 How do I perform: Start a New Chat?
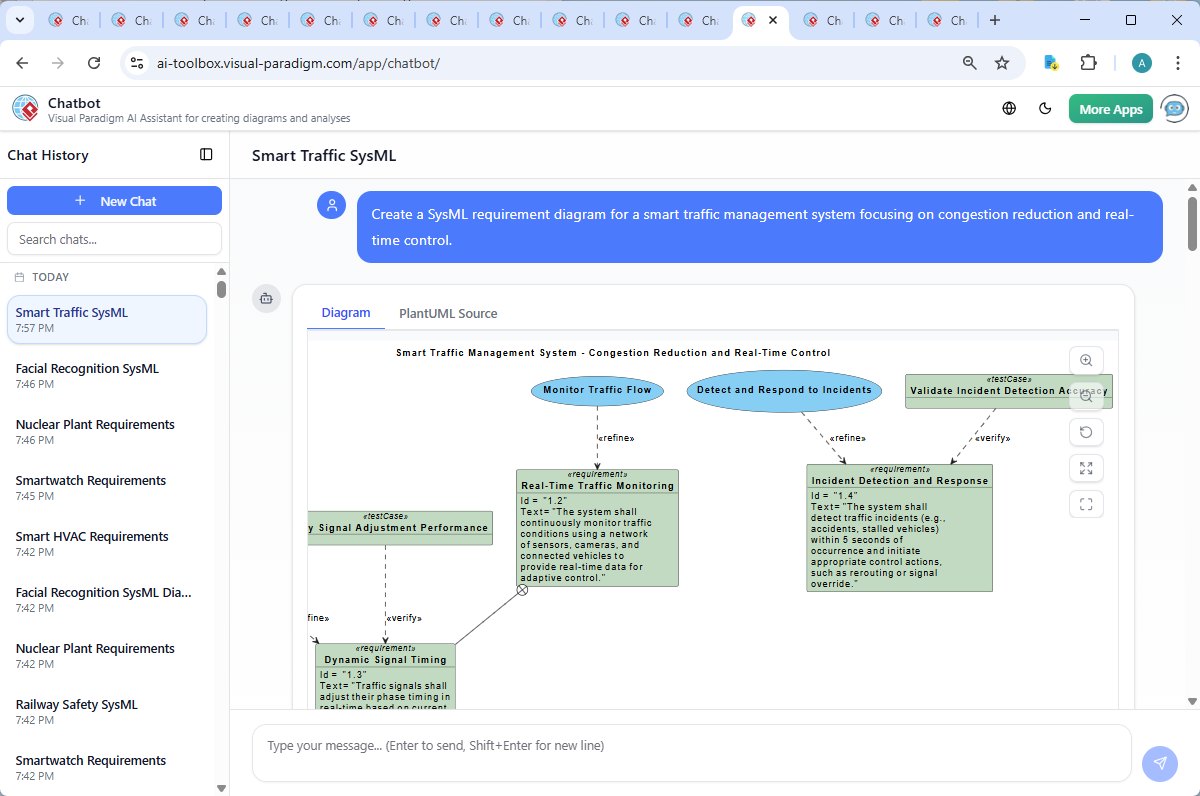coord(114,200)
